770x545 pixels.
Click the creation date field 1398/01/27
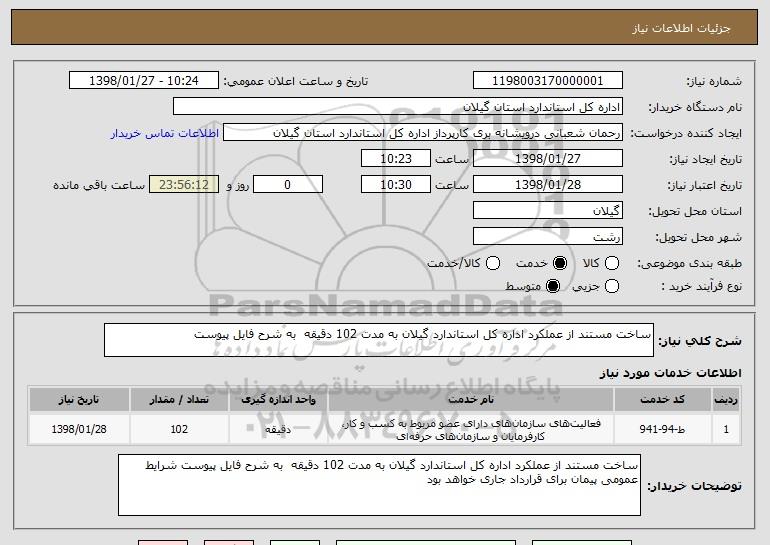click(x=548, y=159)
